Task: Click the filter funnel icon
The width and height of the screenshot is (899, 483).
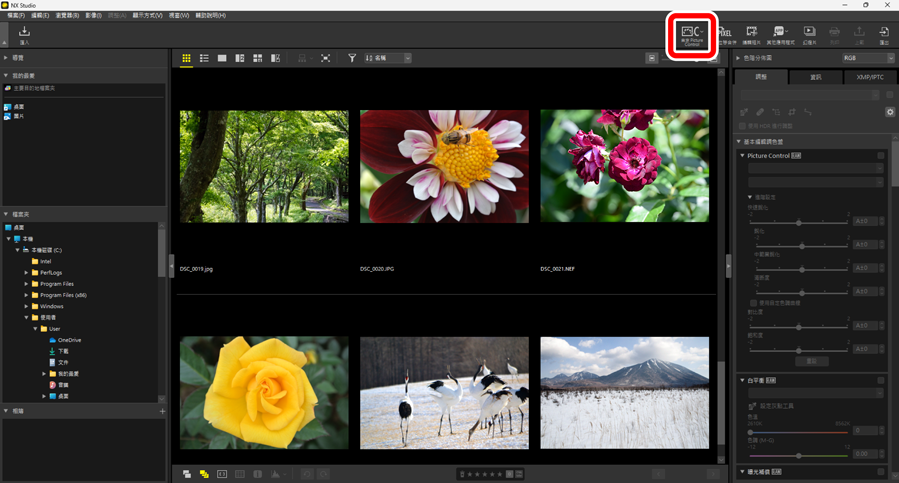Action: pos(352,59)
